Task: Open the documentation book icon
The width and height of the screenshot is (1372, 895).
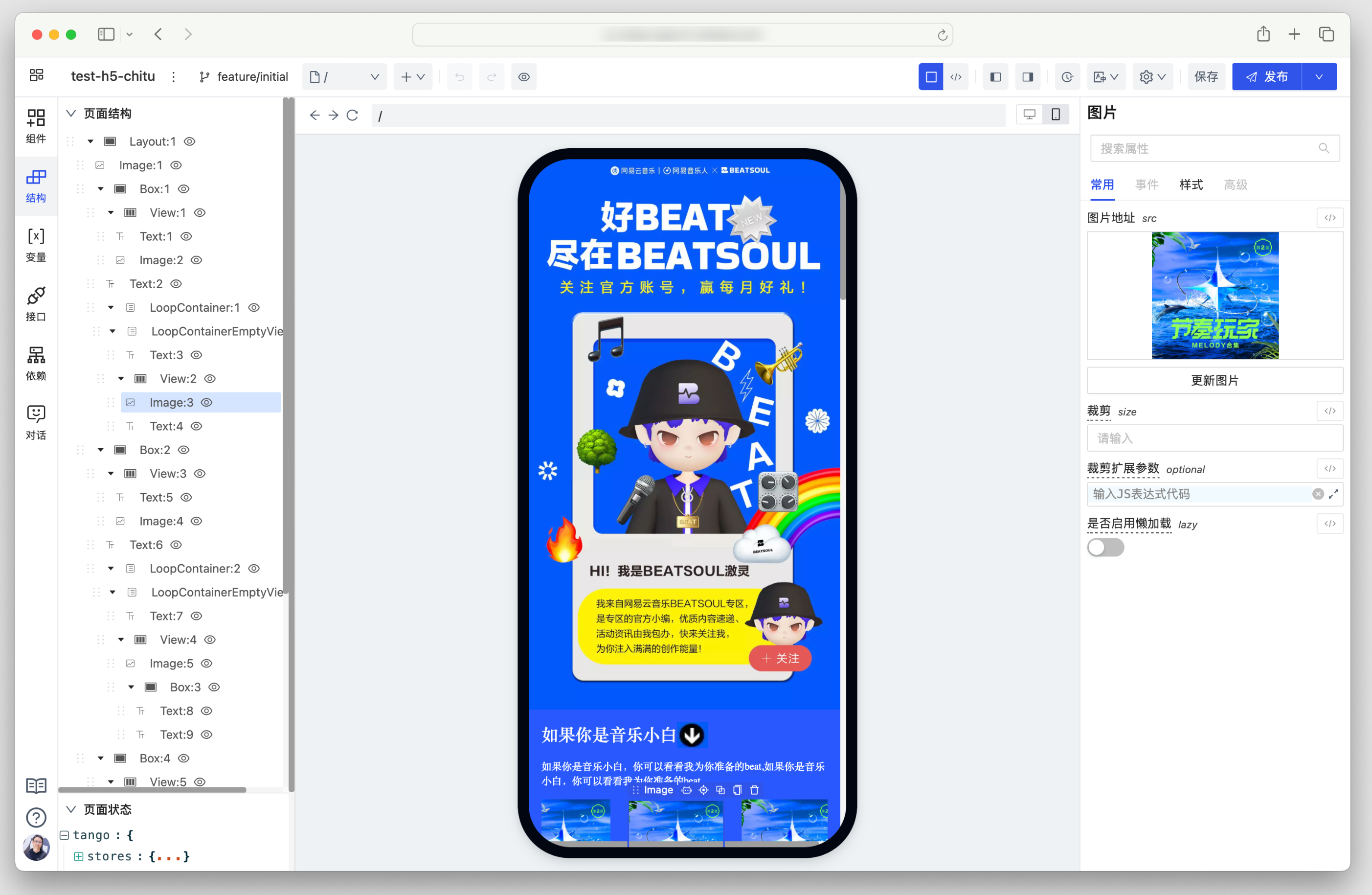Action: pyautogui.click(x=36, y=785)
